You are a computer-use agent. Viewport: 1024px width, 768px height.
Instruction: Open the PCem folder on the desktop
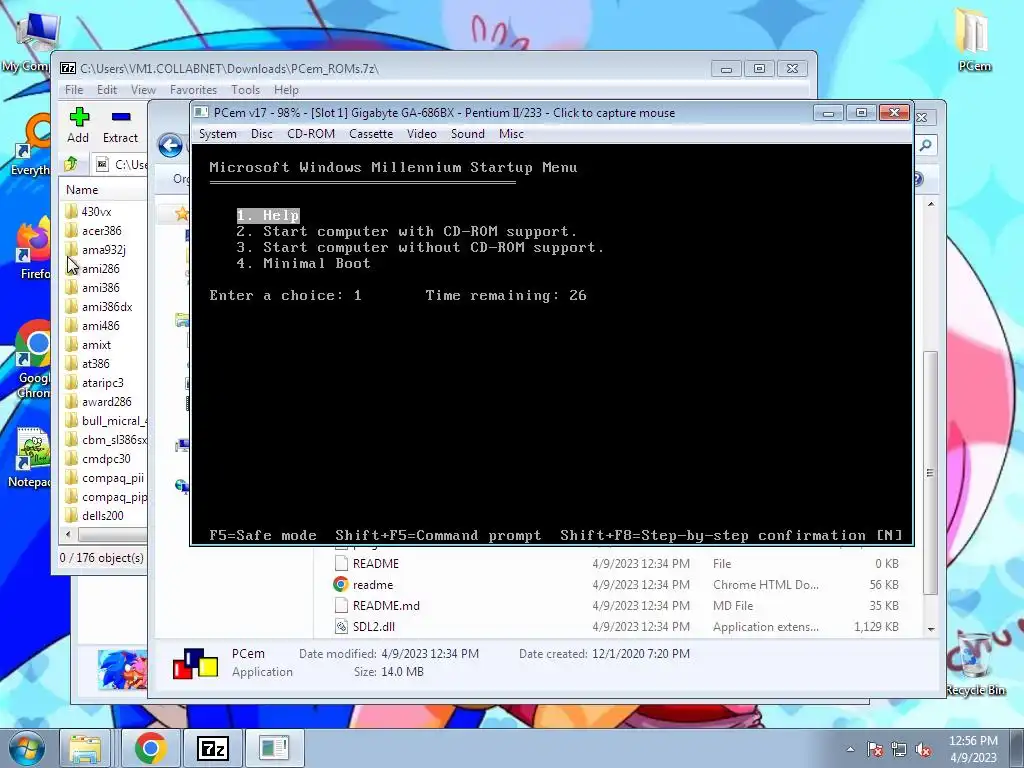(x=974, y=38)
